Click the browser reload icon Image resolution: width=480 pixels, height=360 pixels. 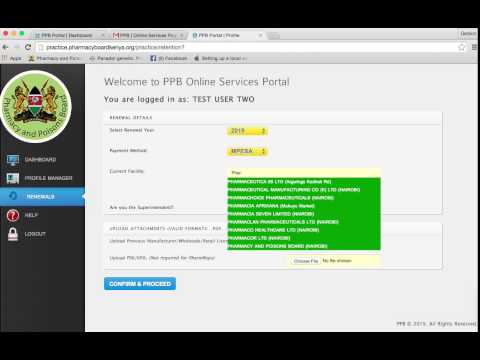[28, 47]
